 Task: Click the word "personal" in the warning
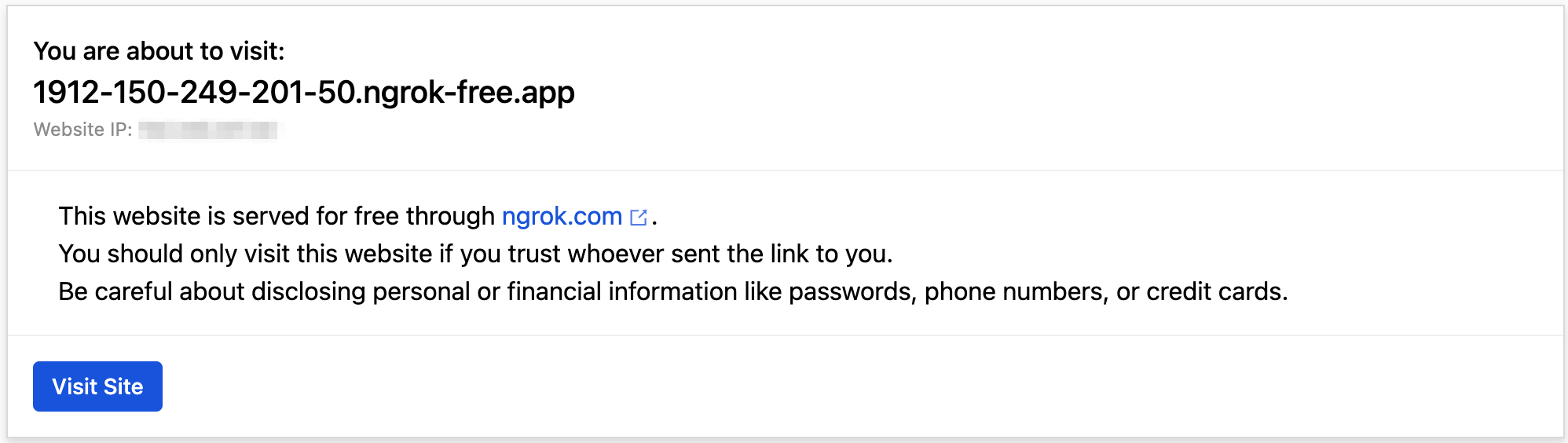click(x=421, y=291)
